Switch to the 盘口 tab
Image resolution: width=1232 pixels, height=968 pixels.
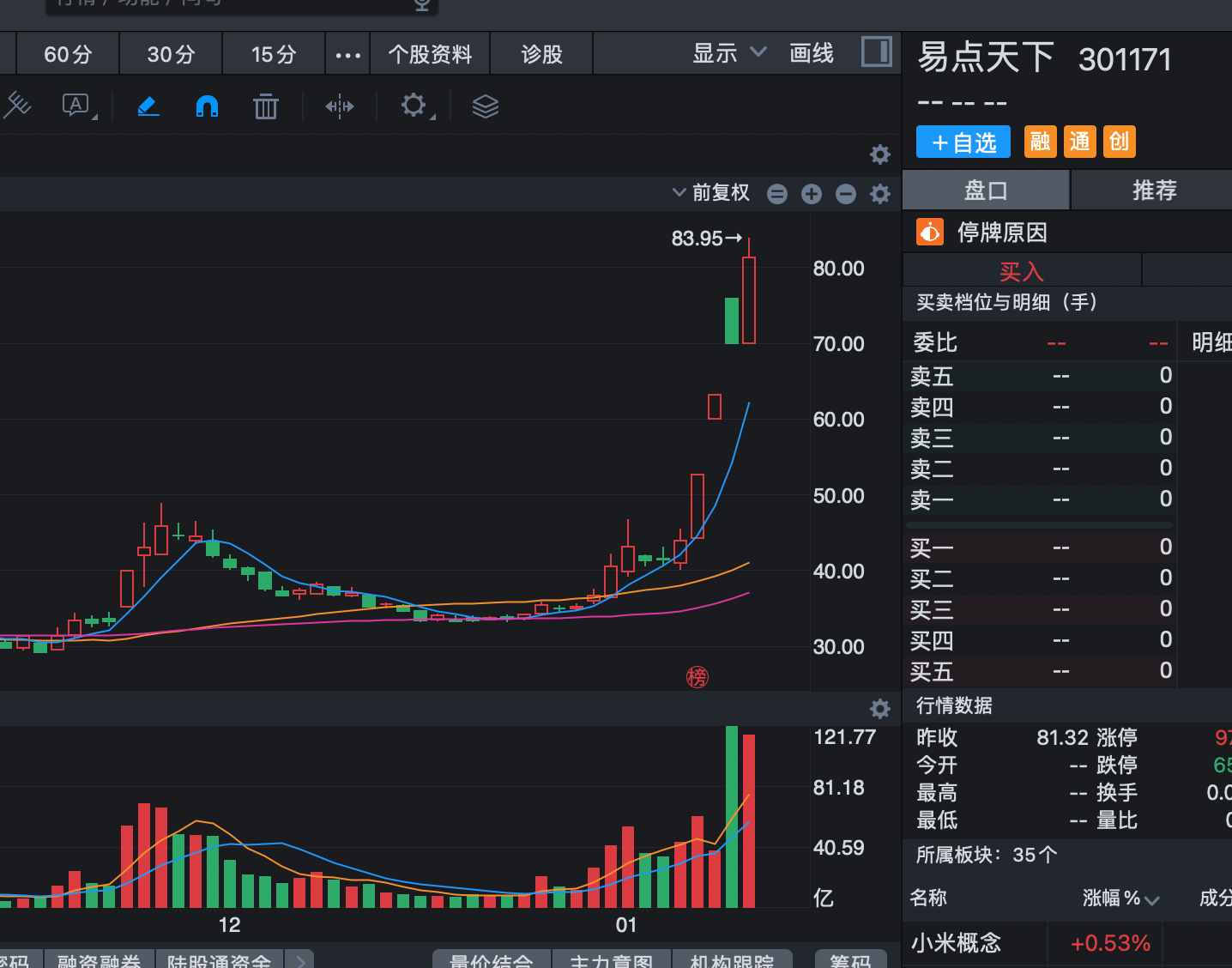click(986, 190)
